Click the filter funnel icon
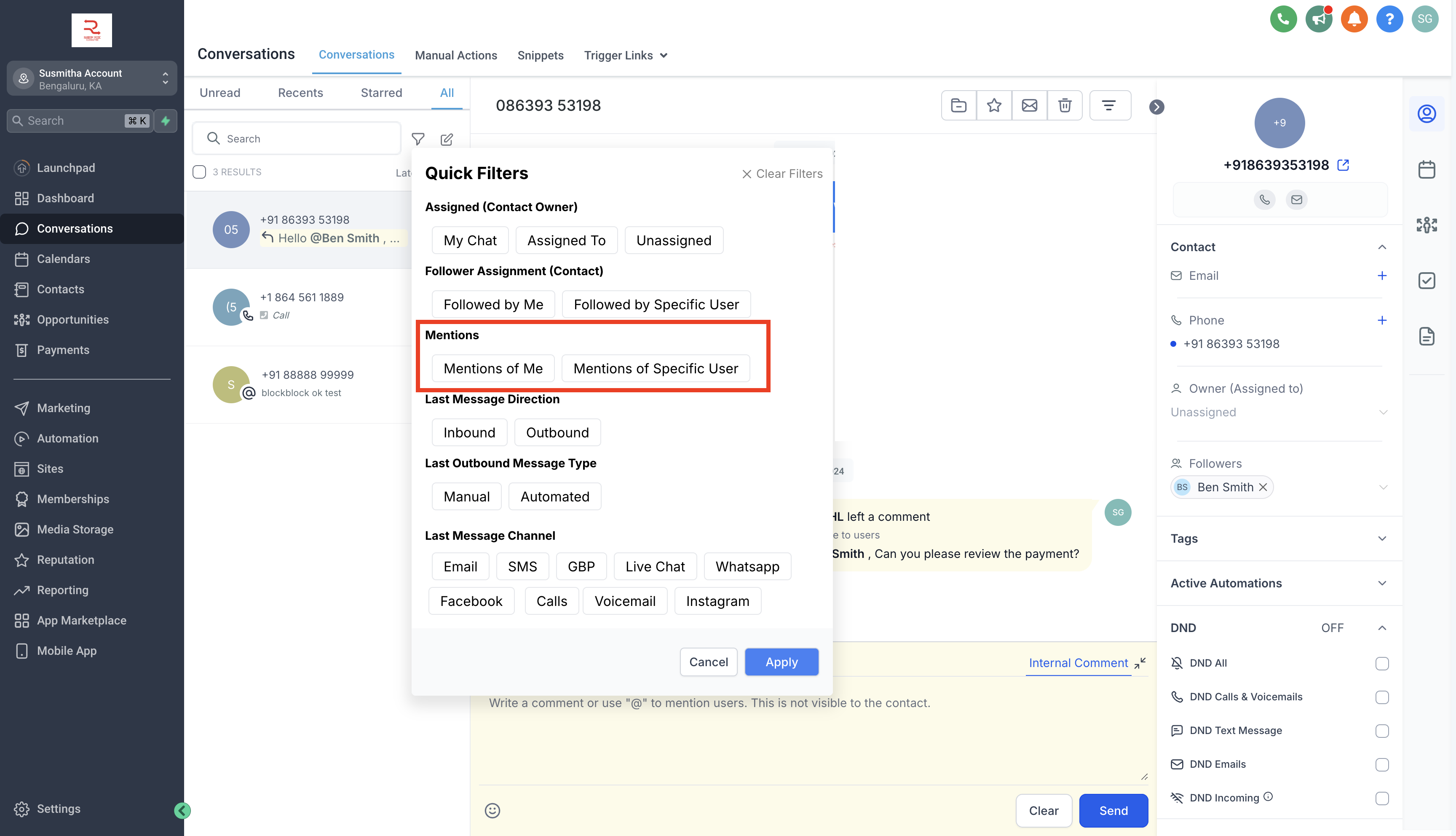 (418, 139)
